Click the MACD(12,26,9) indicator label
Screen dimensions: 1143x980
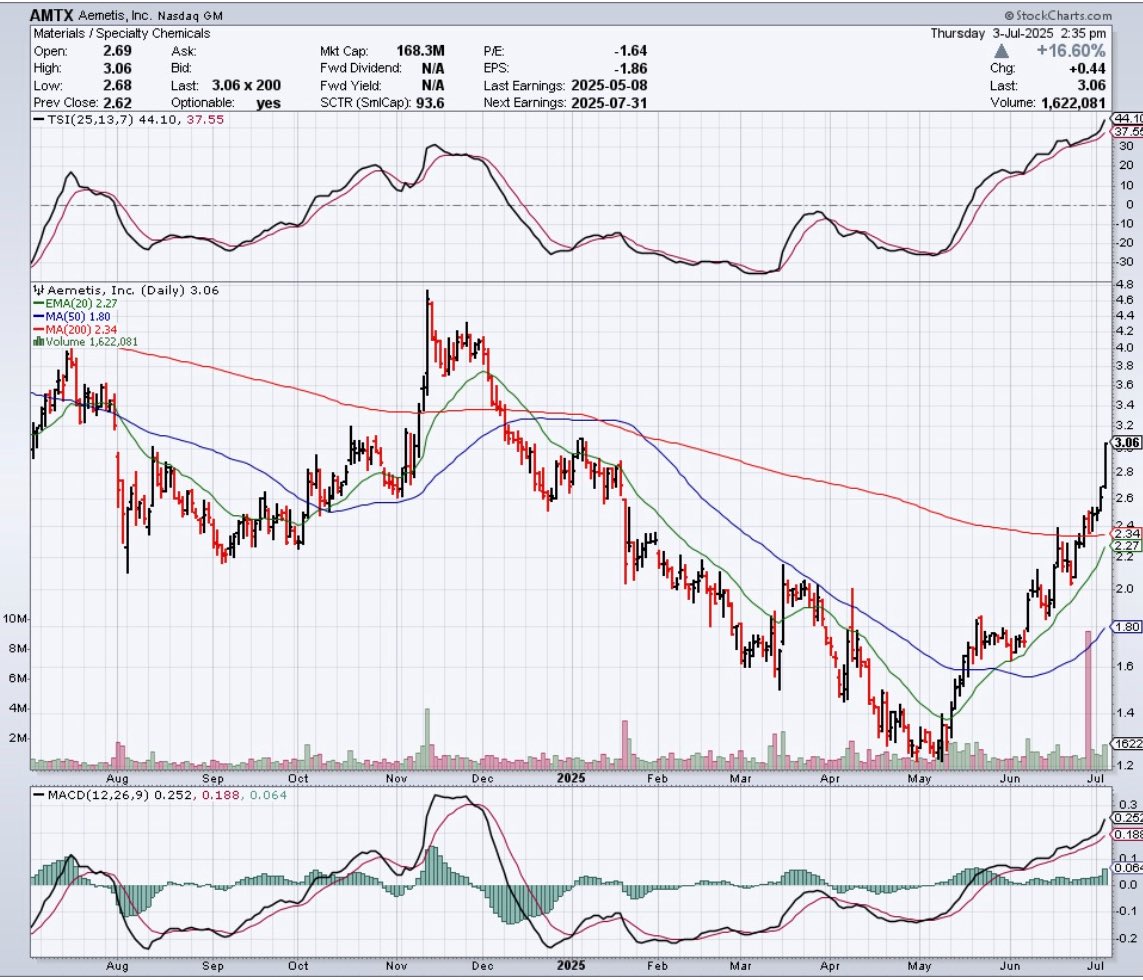click(100, 796)
